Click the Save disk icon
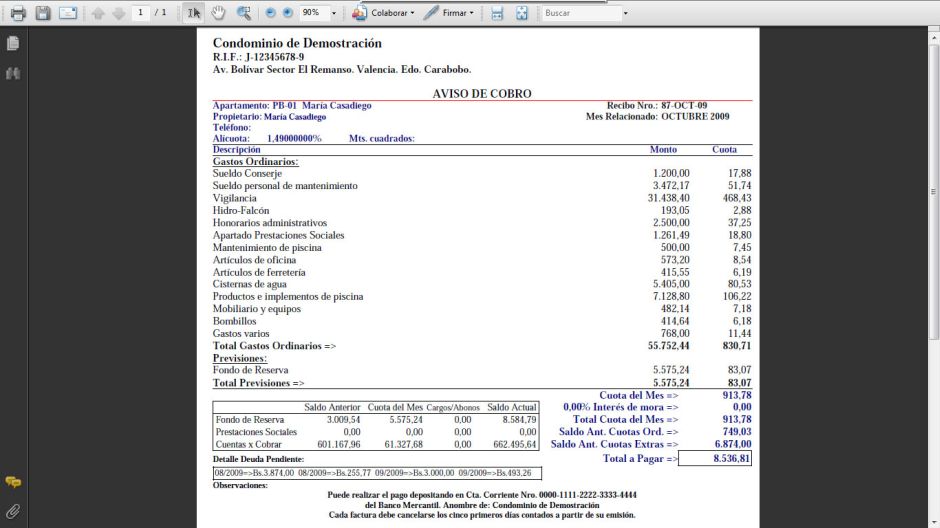This screenshot has height=528, width=940. pos(43,13)
